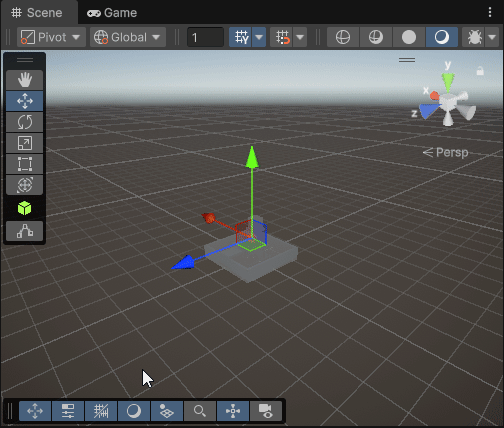Toggle the search overlay magnifier button
This screenshot has height=428, width=504.
point(200,411)
